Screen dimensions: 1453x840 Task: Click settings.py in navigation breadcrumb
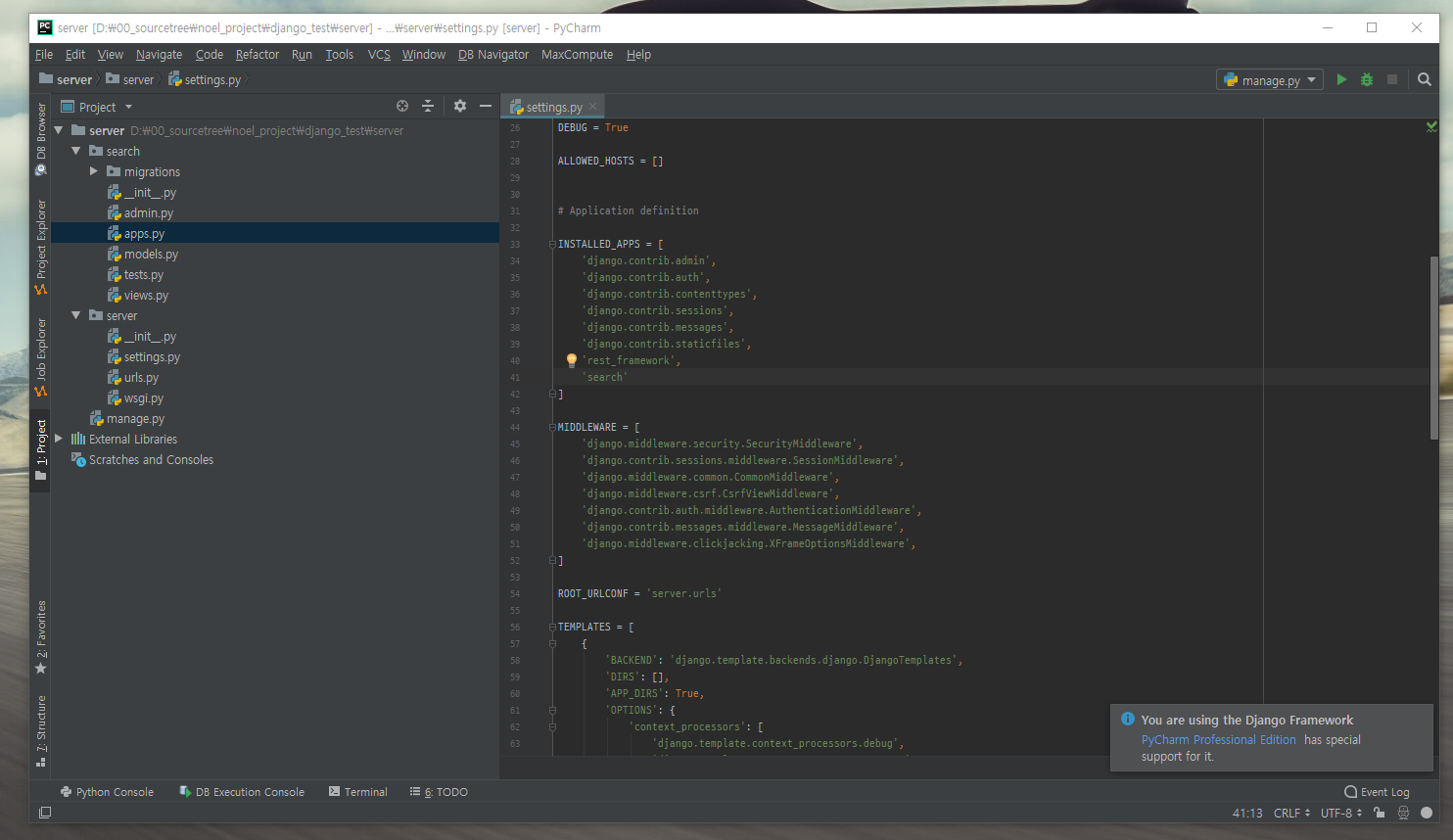click(205, 79)
